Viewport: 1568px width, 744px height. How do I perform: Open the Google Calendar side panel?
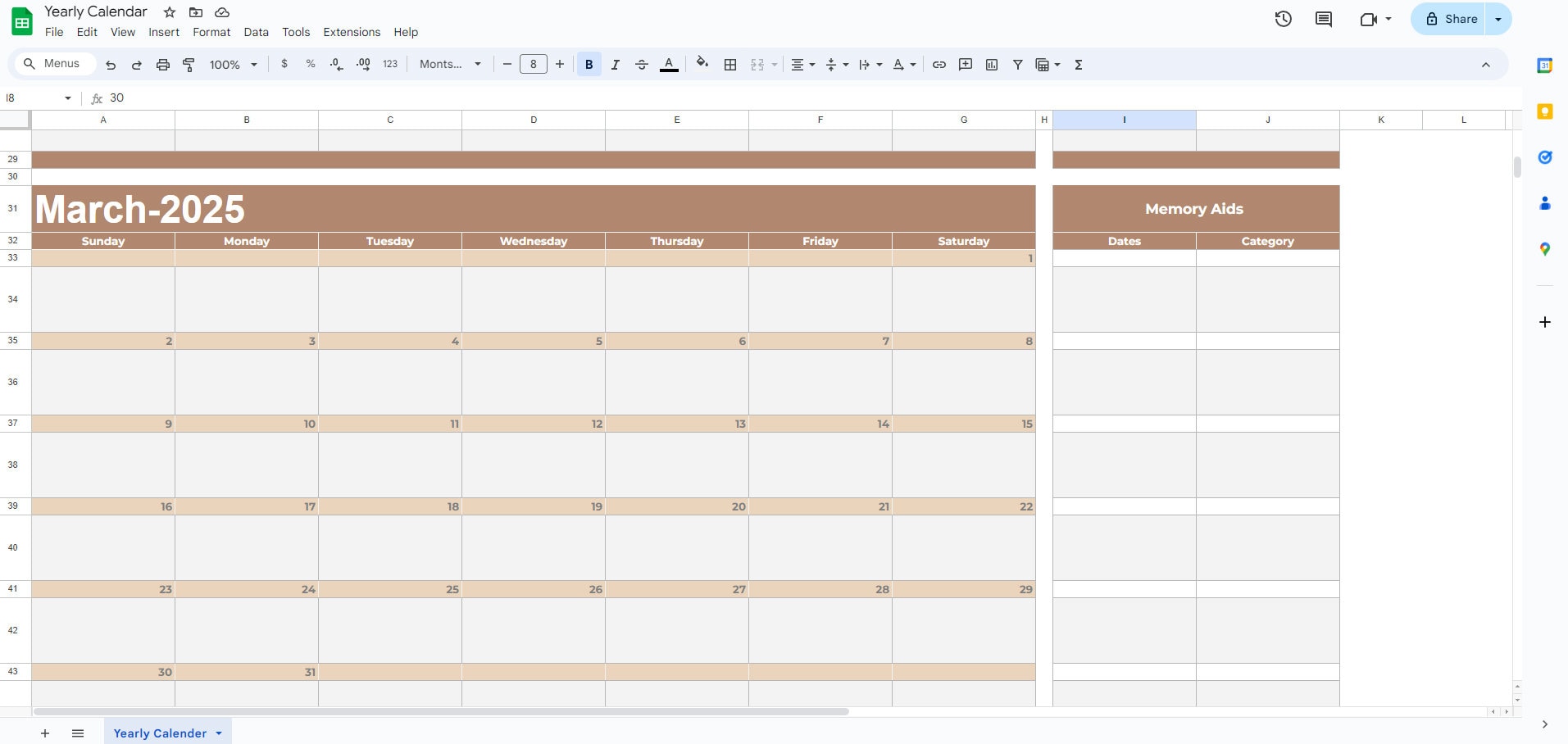[1545, 66]
